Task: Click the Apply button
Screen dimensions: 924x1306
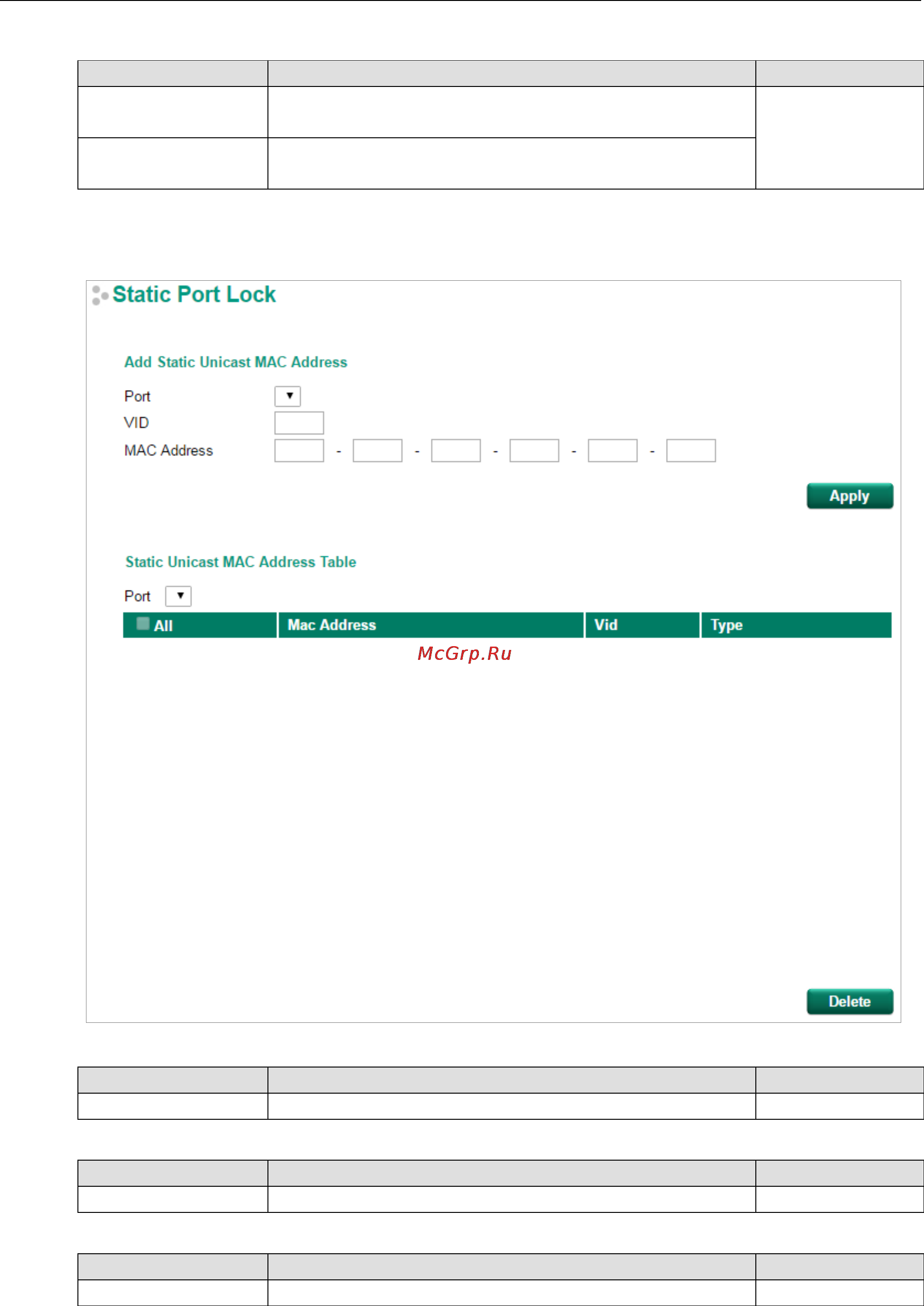Action: pyautogui.click(x=850, y=496)
